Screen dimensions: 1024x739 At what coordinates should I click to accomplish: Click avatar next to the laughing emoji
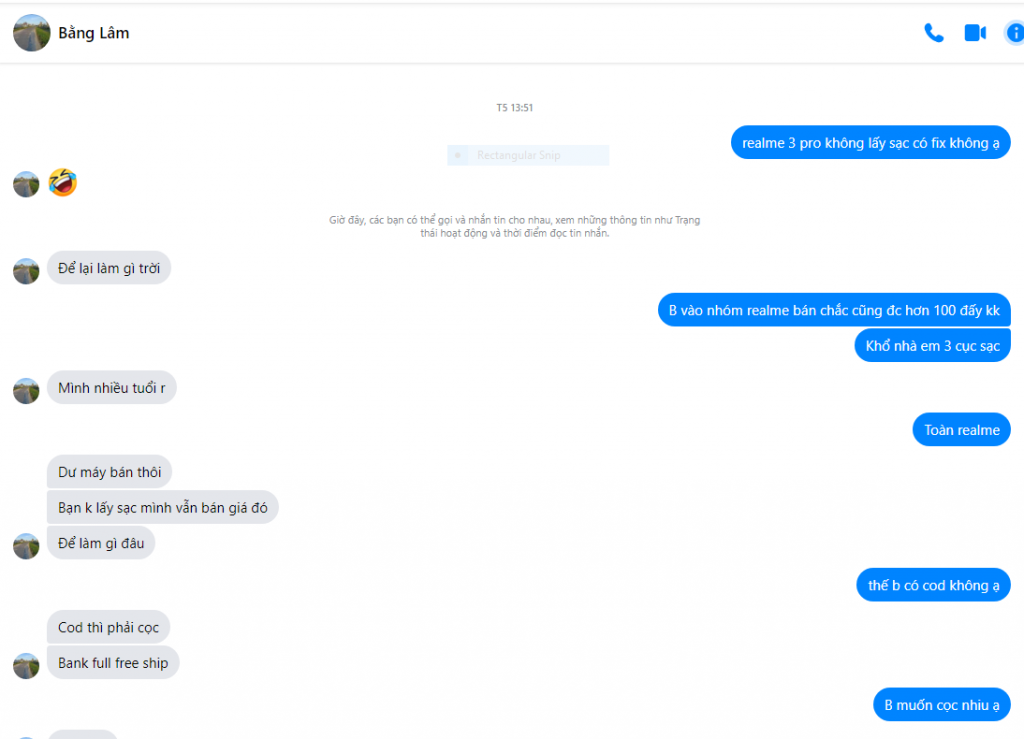pyautogui.click(x=26, y=184)
